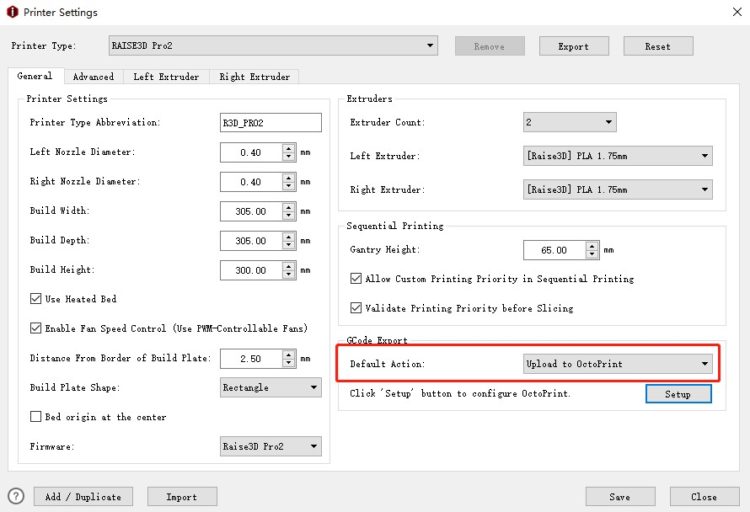This screenshot has width=750, height=512.
Task: Click the Build Depth value field
Action: (251, 241)
